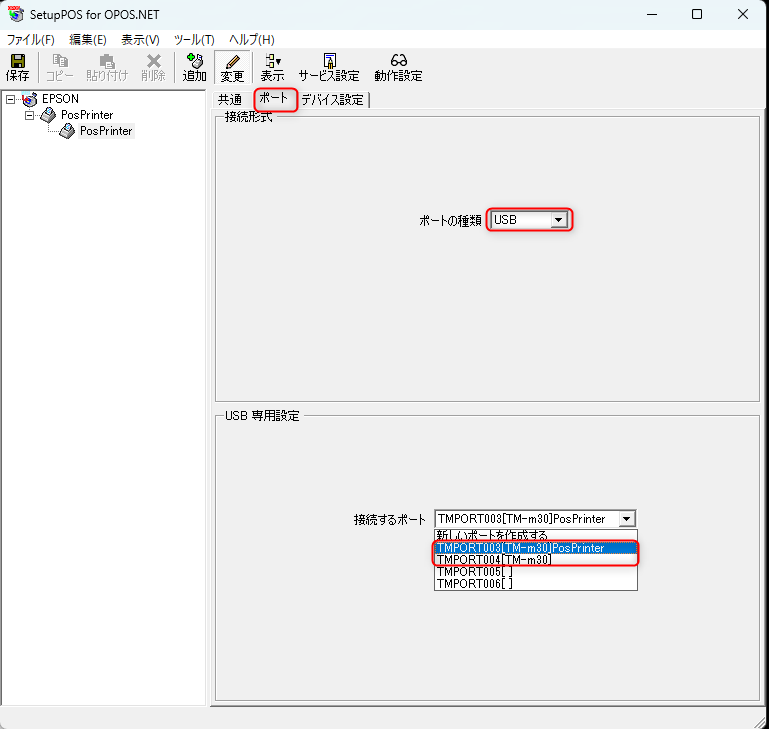Click the 追加 (Add) toolbar icon

(195, 67)
